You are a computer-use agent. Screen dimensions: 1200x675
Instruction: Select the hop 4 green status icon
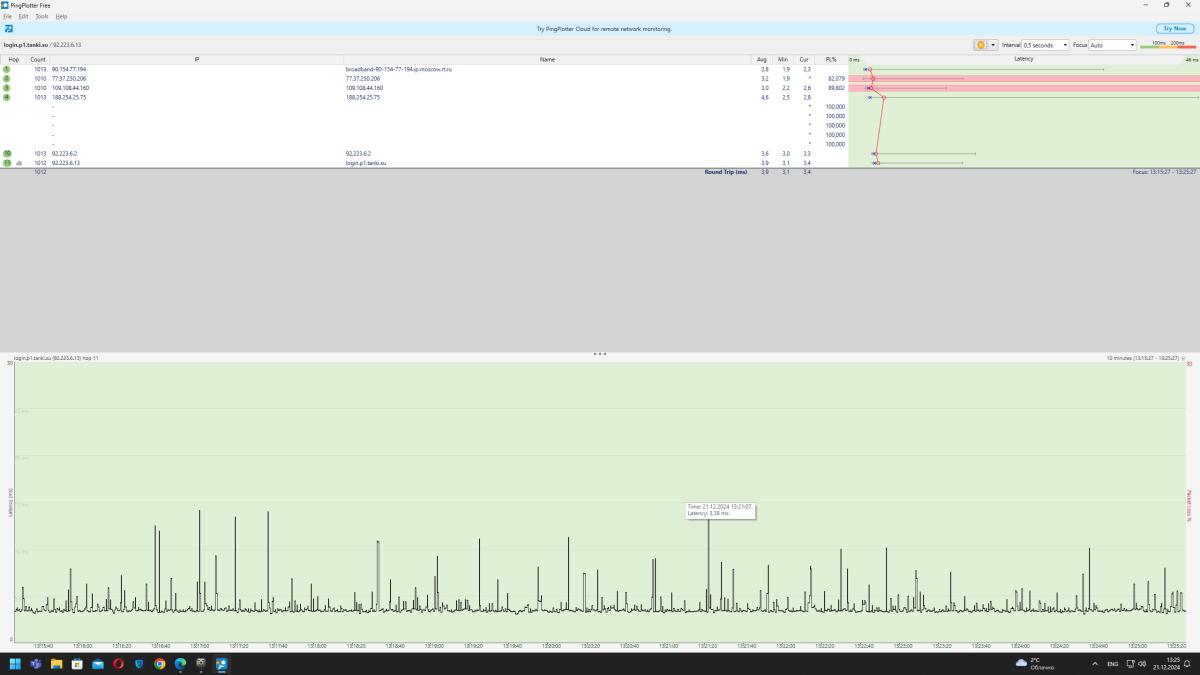click(x=7, y=97)
